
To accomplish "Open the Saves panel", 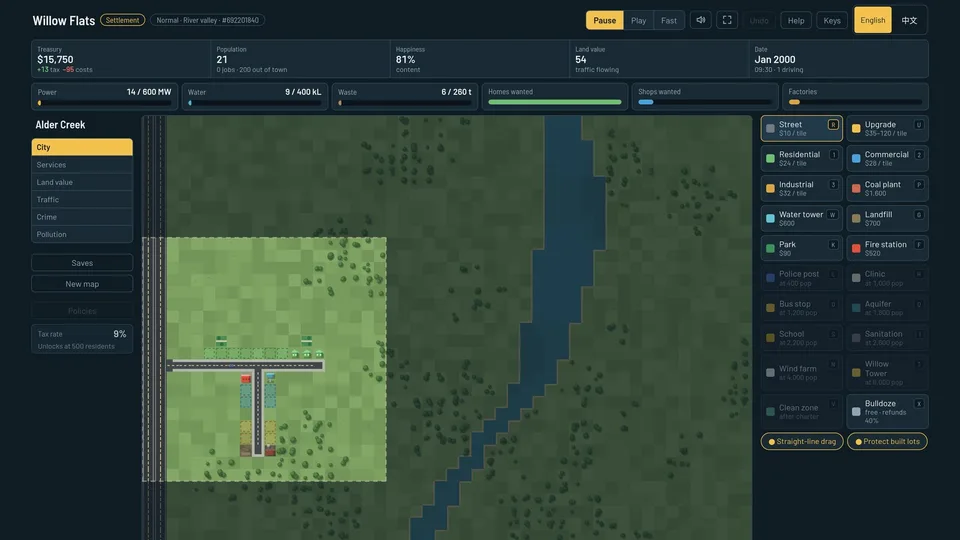I will 82,263.
